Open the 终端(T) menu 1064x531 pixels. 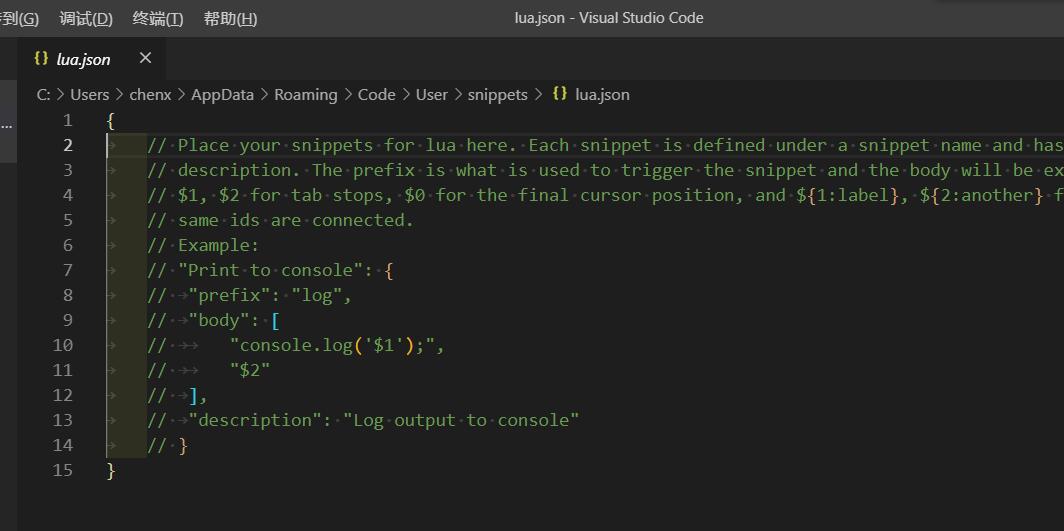click(157, 18)
